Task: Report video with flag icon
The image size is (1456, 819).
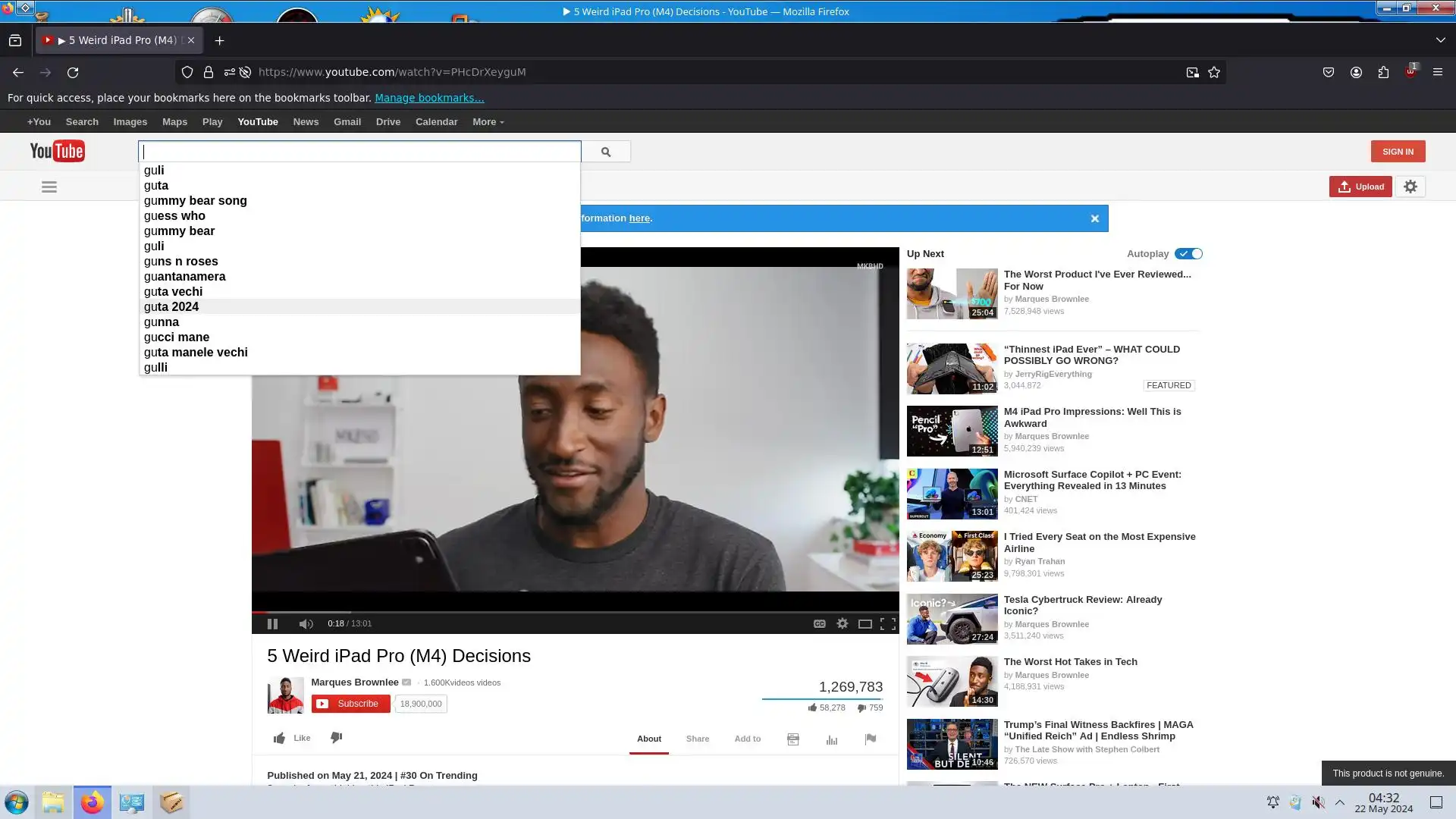Action: click(x=870, y=739)
